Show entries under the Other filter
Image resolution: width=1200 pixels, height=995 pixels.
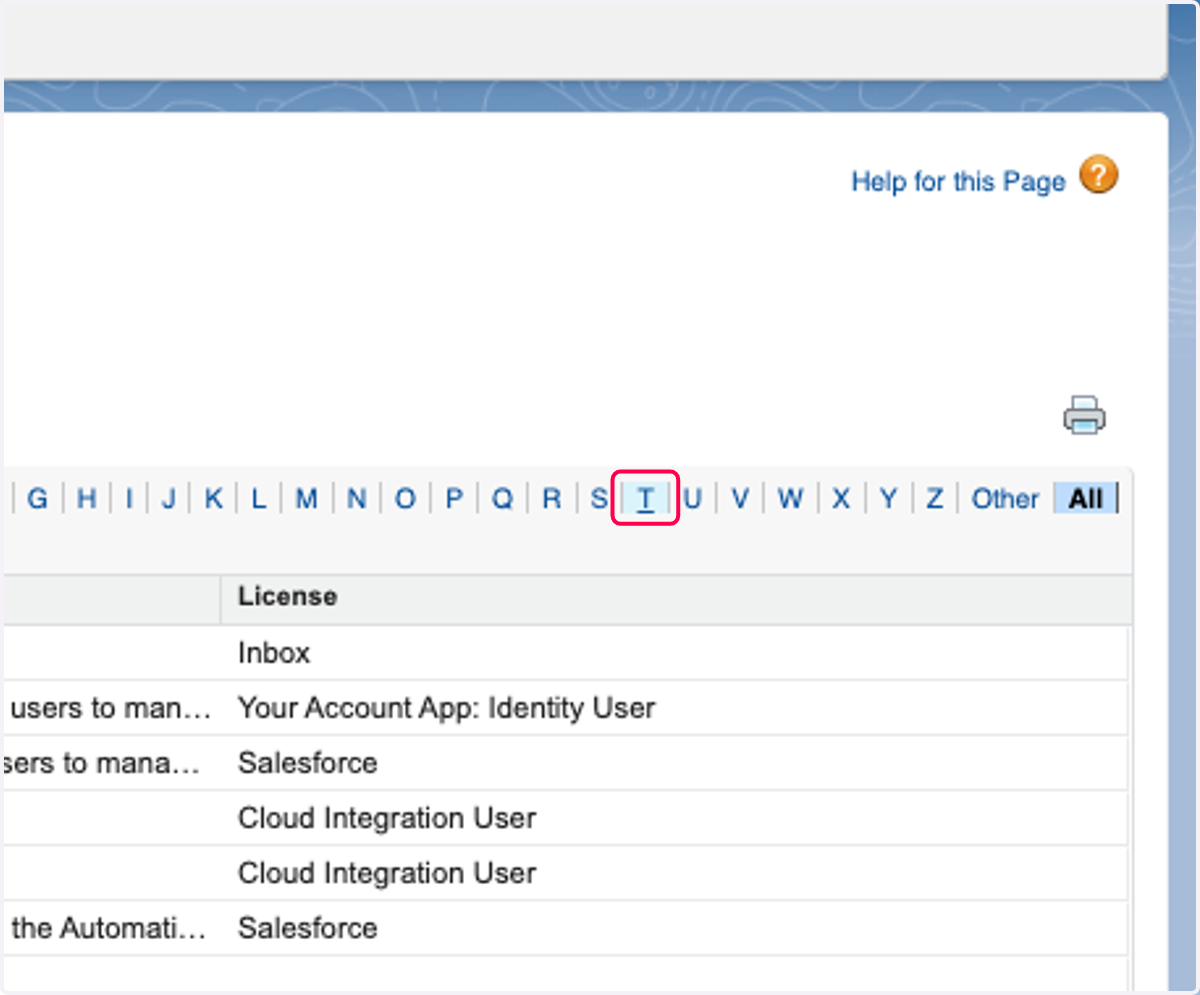pos(1005,498)
